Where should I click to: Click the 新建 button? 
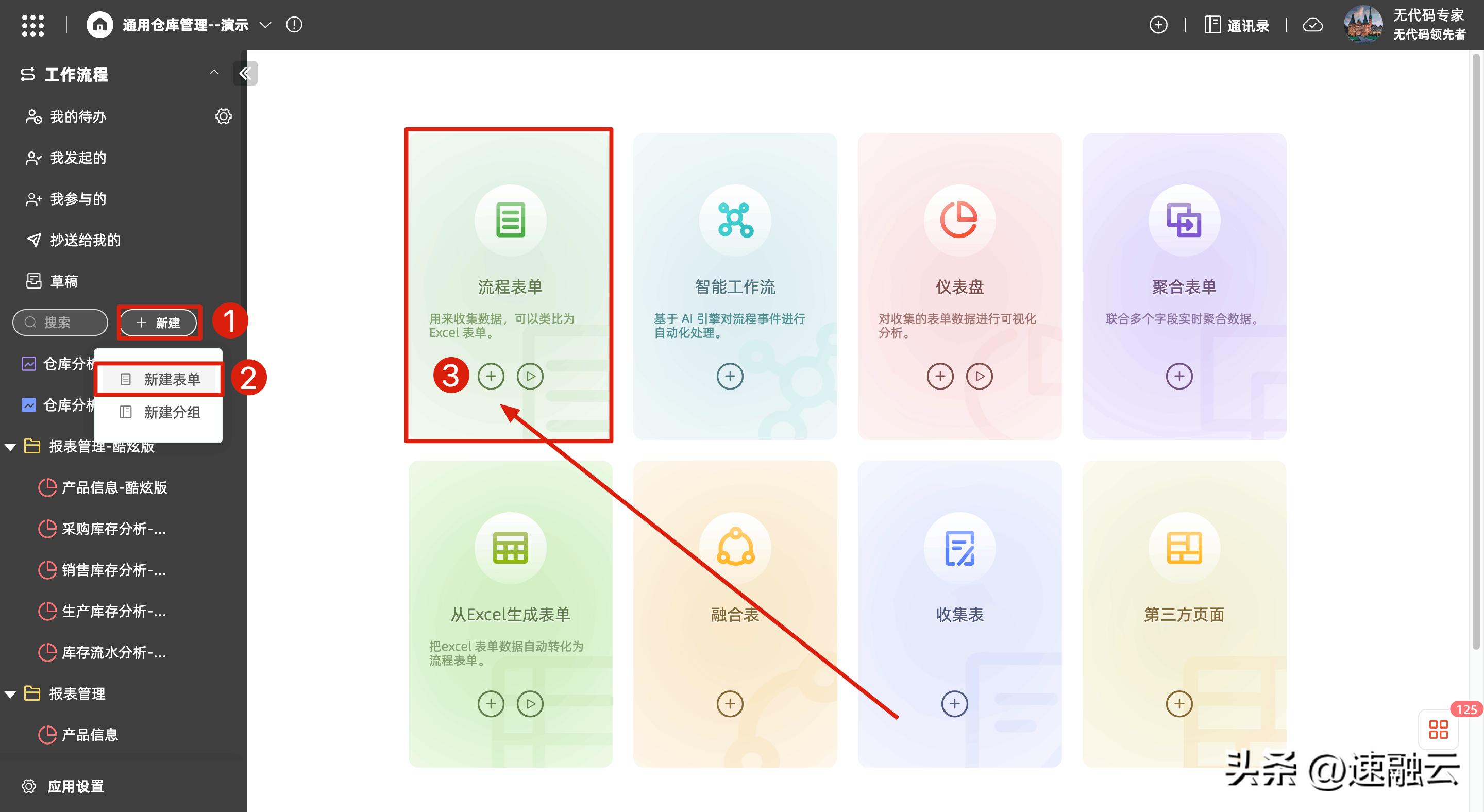[159, 323]
